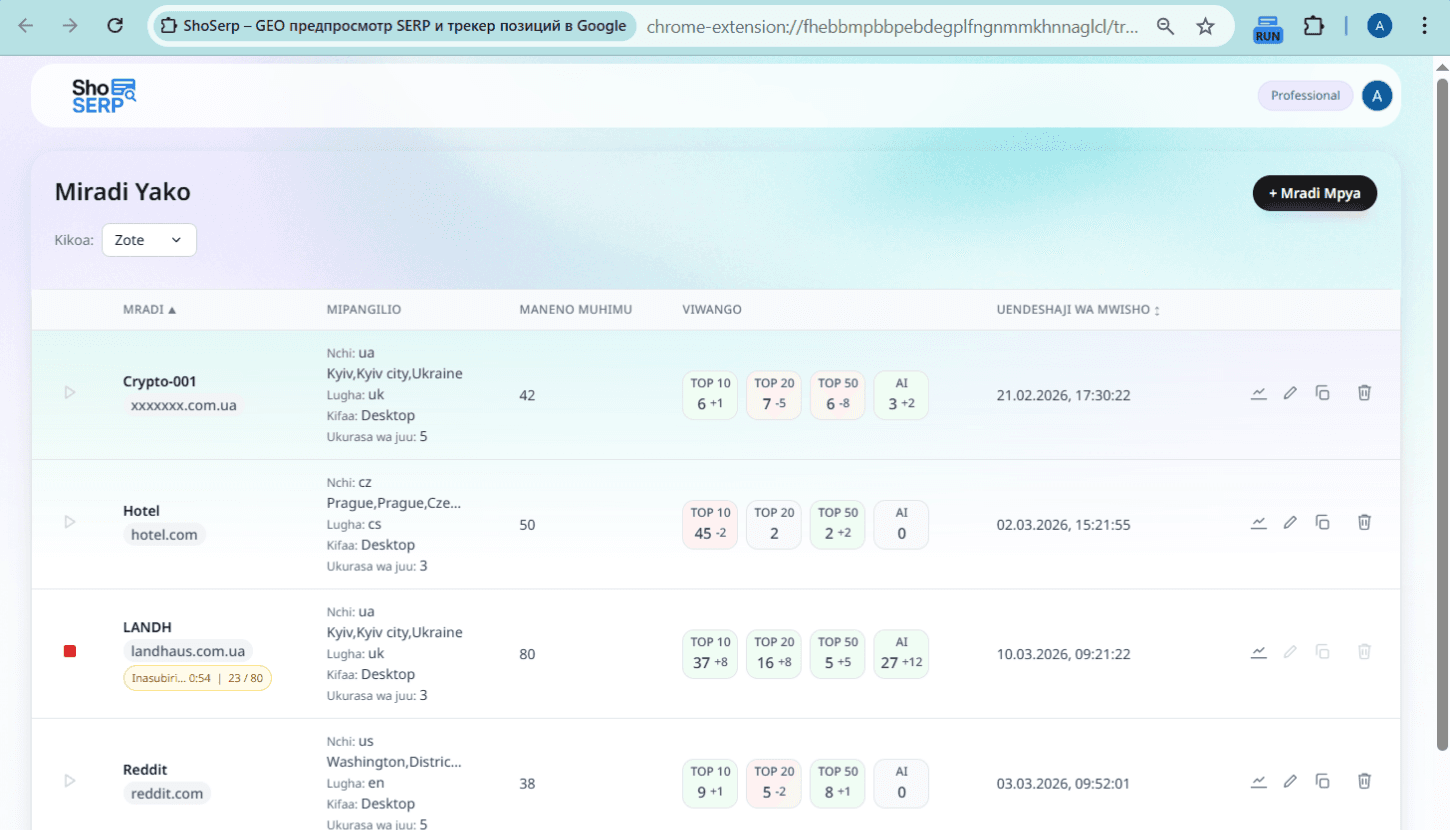Click the zoom magnifier in address bar
This screenshot has width=1450, height=830.
(x=1165, y=26)
